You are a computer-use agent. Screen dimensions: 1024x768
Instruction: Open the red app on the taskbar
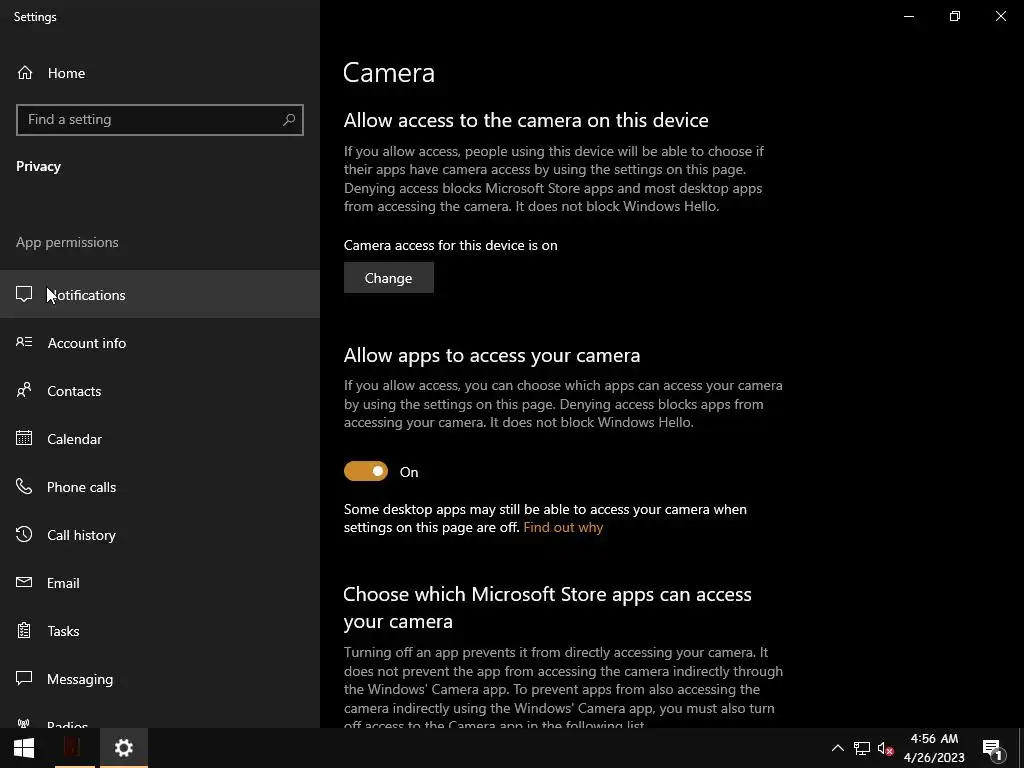click(74, 748)
